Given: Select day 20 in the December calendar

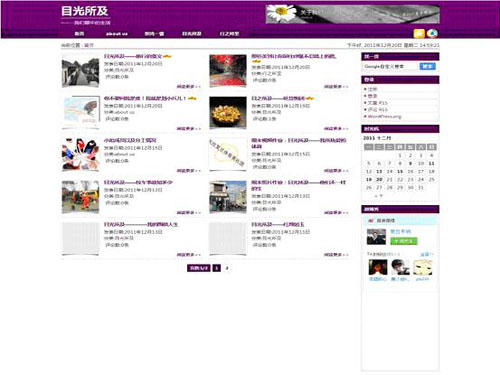Looking at the screenshot, I should 379,179.
